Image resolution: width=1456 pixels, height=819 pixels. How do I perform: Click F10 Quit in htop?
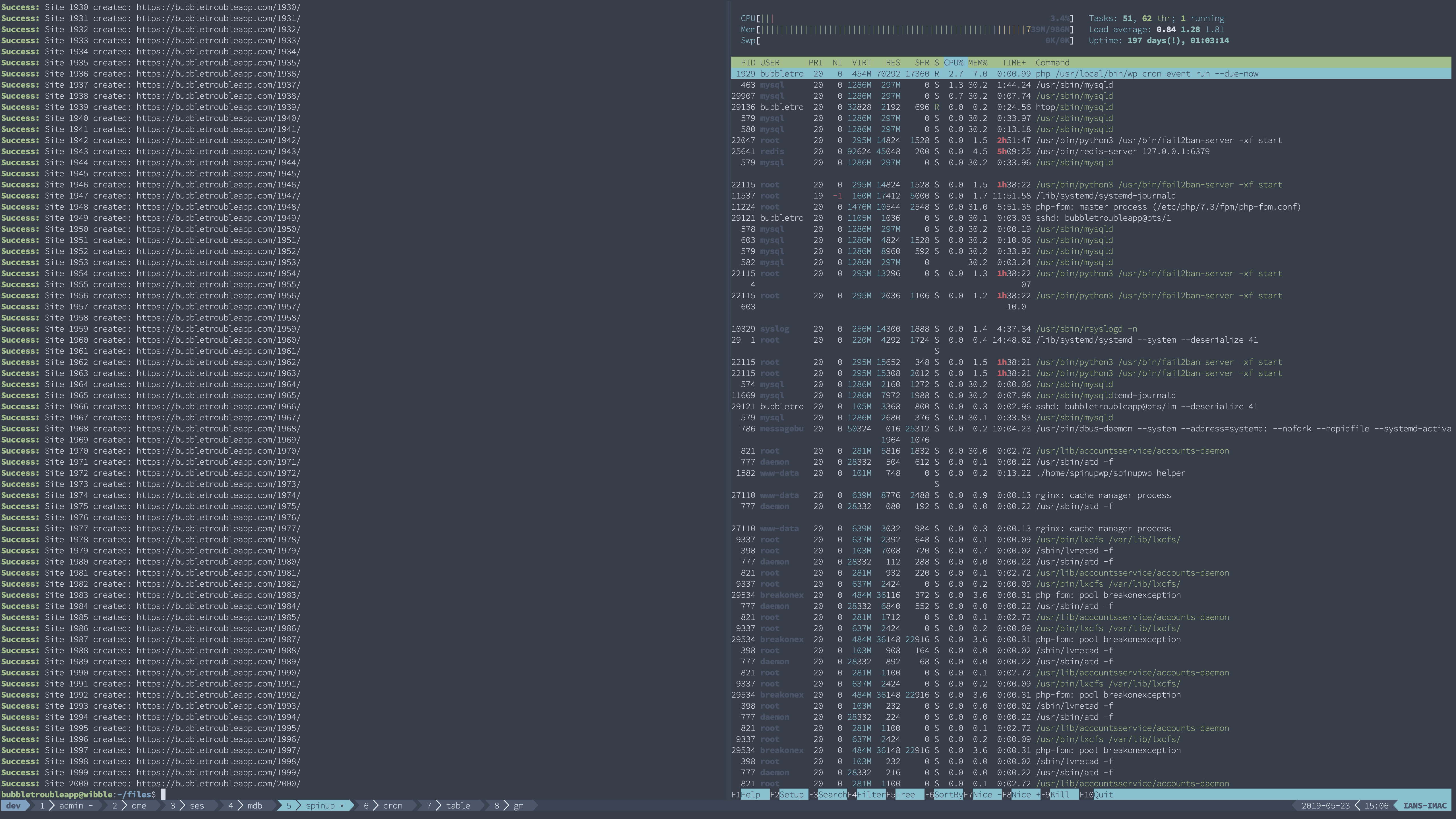[x=1097, y=794]
